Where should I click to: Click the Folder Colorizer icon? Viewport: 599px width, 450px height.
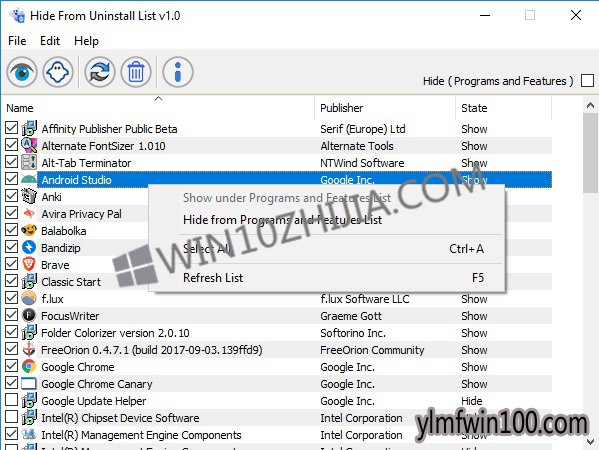(29, 332)
